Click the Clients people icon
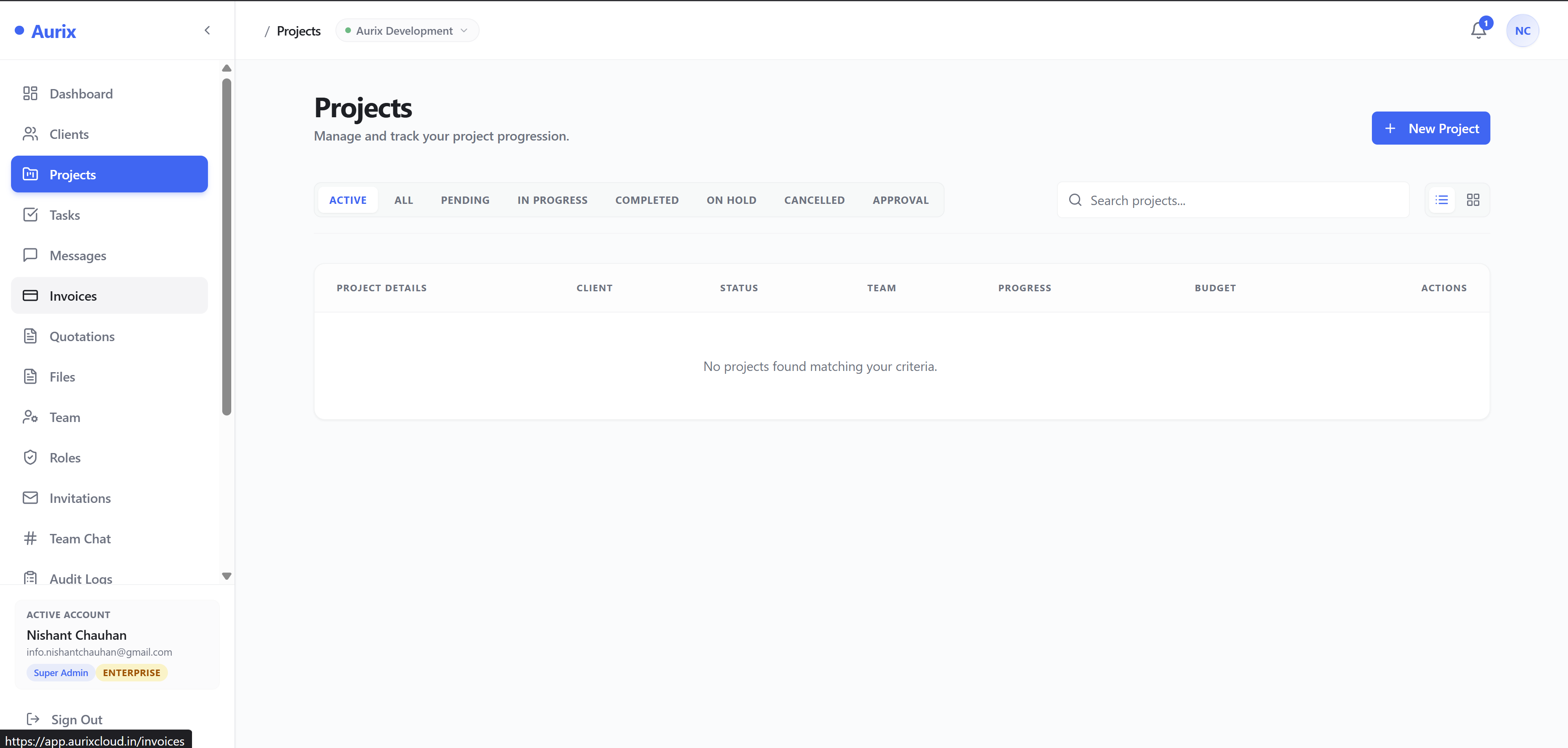Viewport: 1568px width, 748px height. pos(30,134)
